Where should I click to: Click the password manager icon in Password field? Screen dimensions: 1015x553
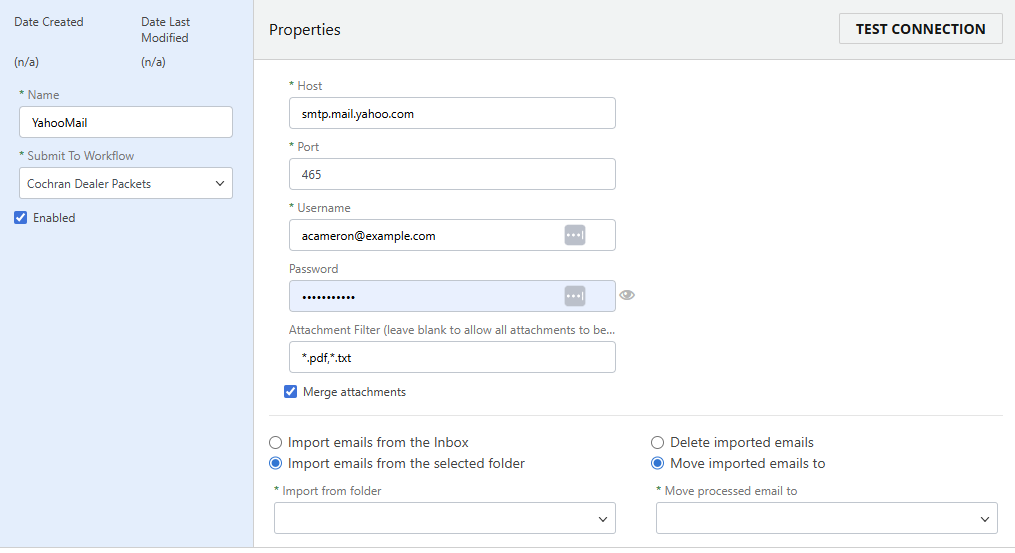click(x=574, y=296)
